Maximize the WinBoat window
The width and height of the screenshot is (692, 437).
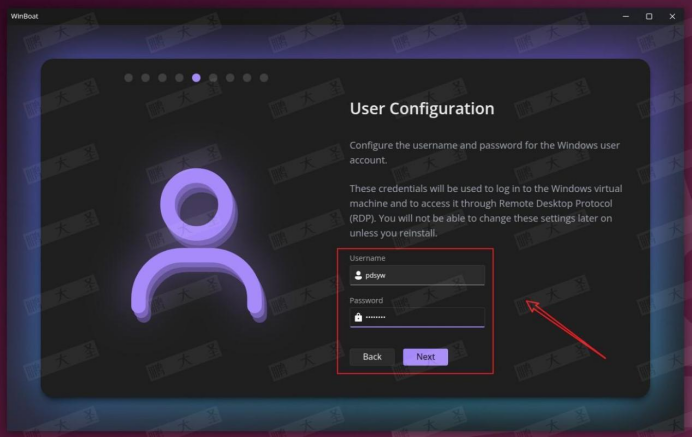(x=649, y=16)
